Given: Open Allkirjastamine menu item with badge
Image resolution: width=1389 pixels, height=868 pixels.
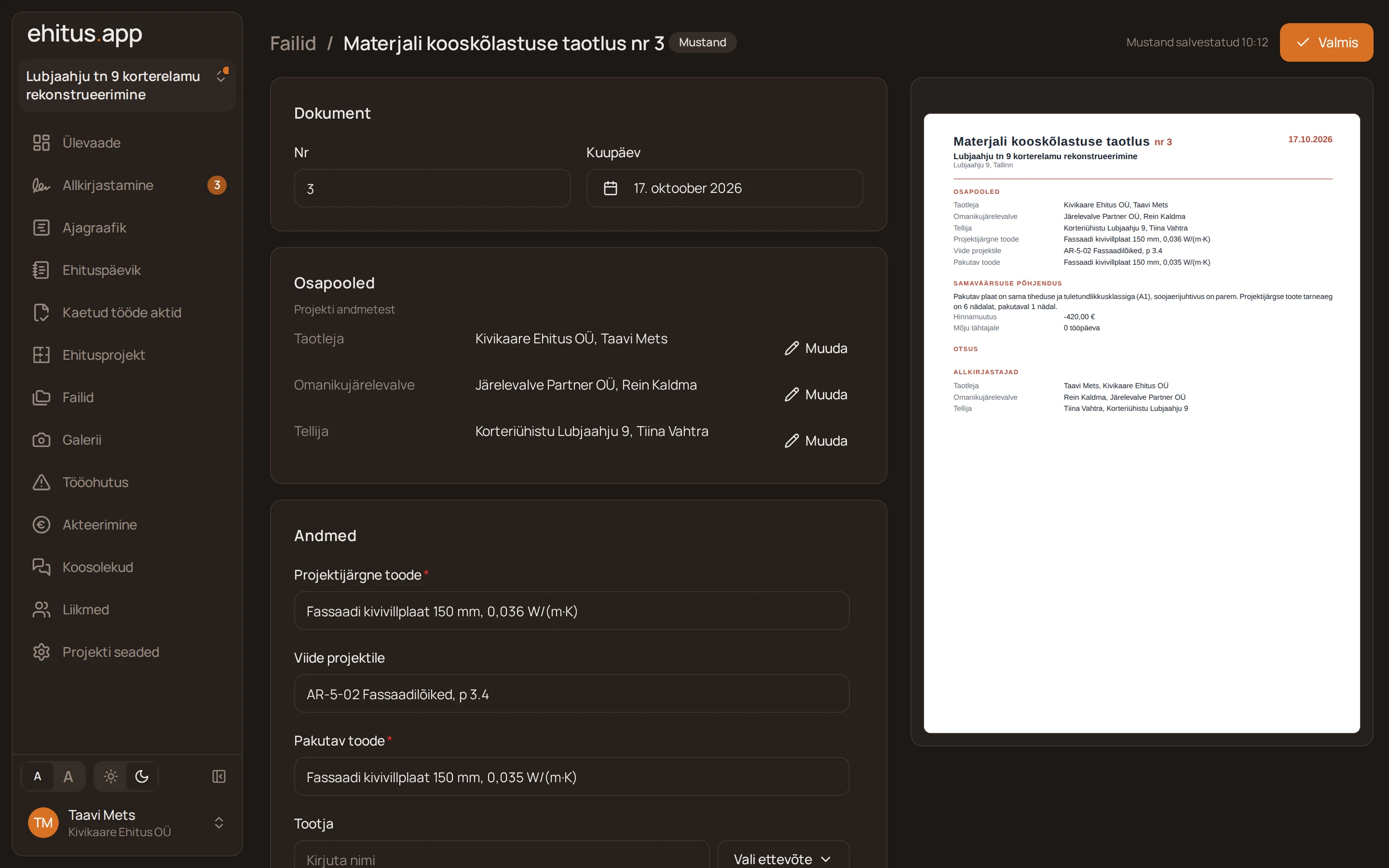Looking at the screenshot, I should [x=127, y=185].
